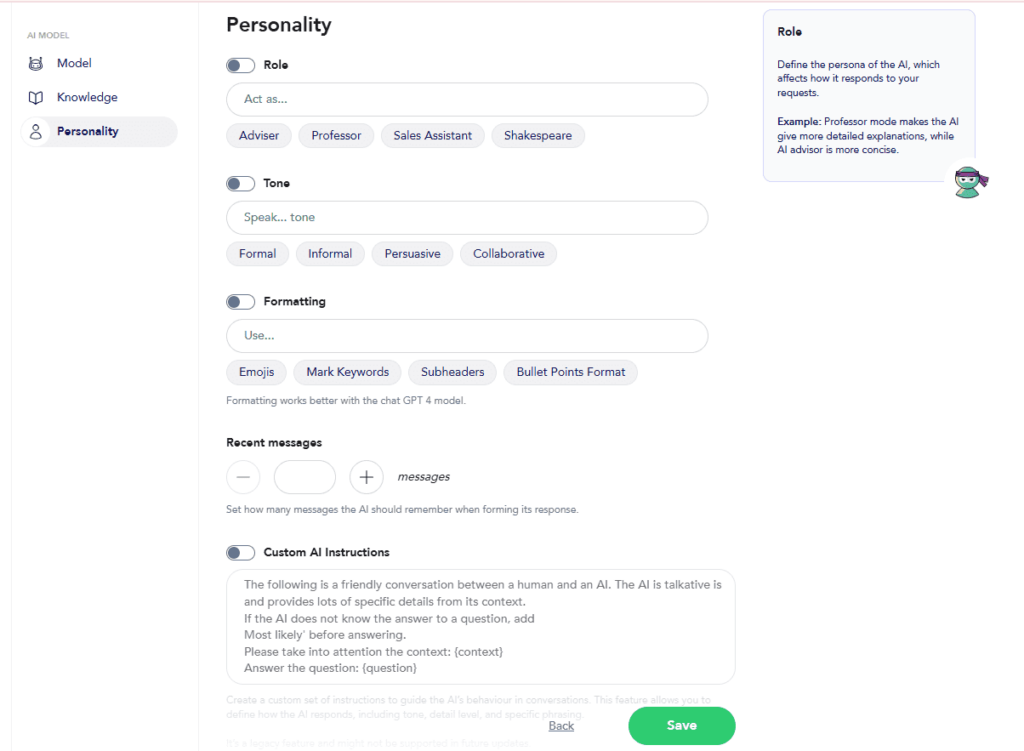Open the Model menu item
Screen dimensions: 1024x751
[x=74, y=64]
